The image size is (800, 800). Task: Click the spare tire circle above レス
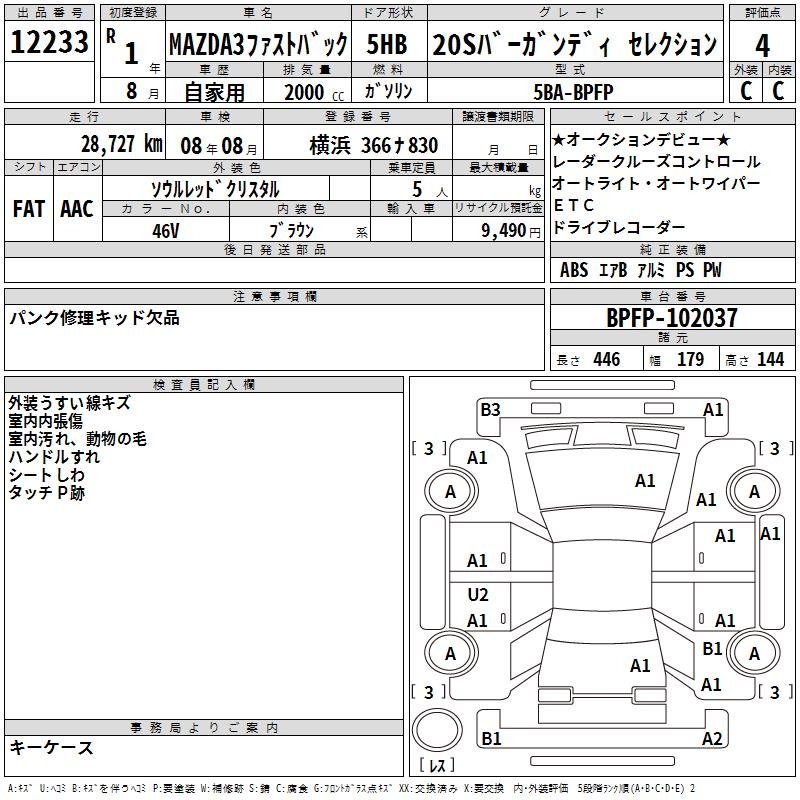click(436, 730)
